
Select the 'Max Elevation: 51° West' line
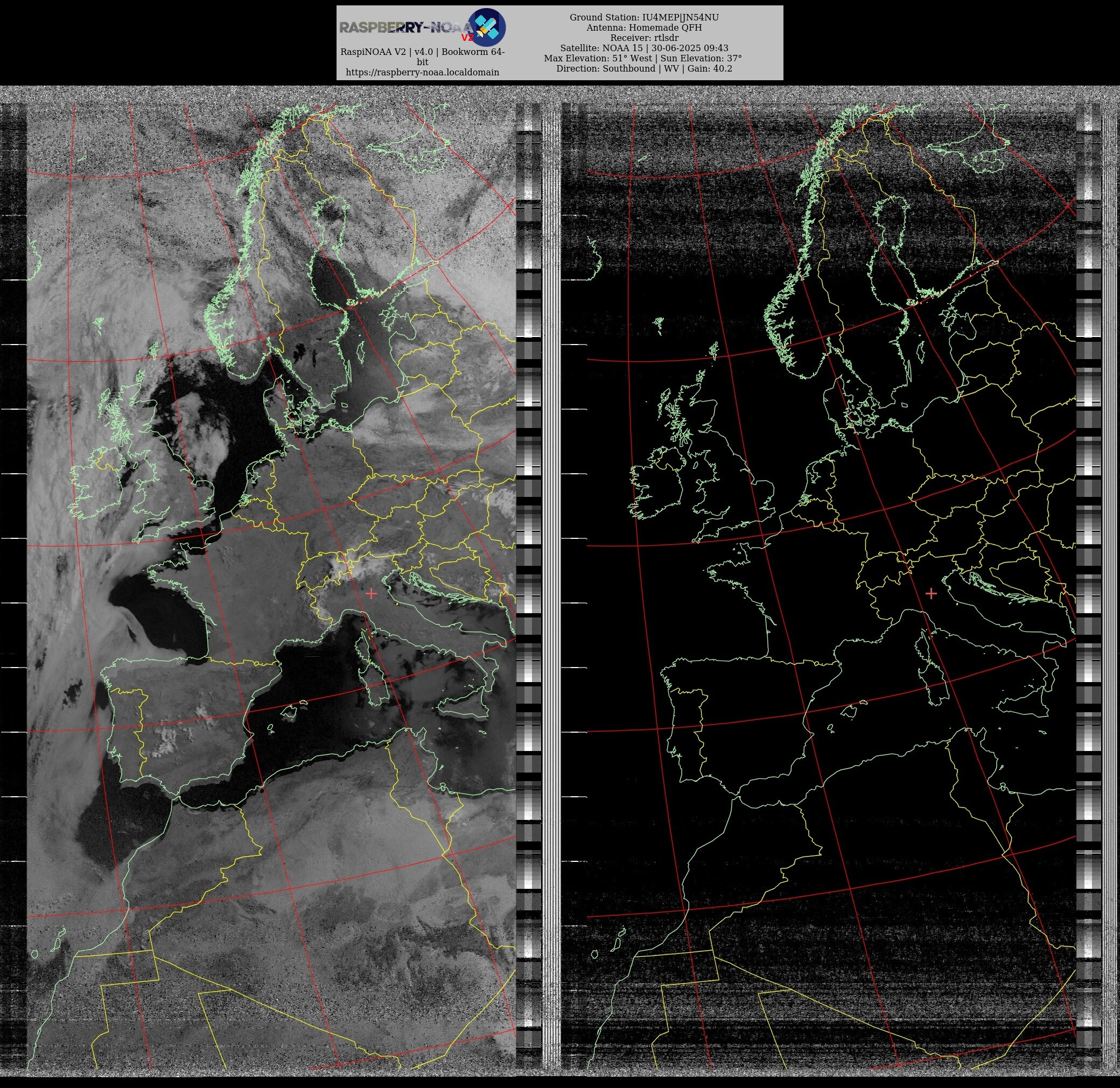point(598,58)
